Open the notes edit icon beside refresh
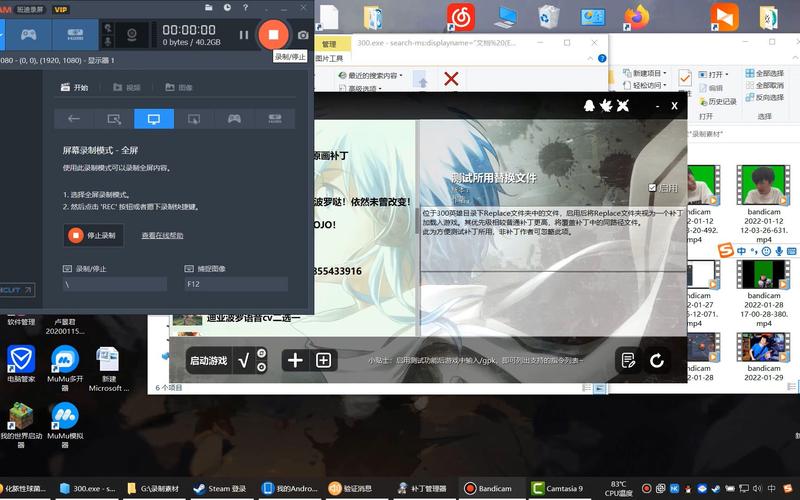This screenshot has width=800, height=500. pos(627,360)
